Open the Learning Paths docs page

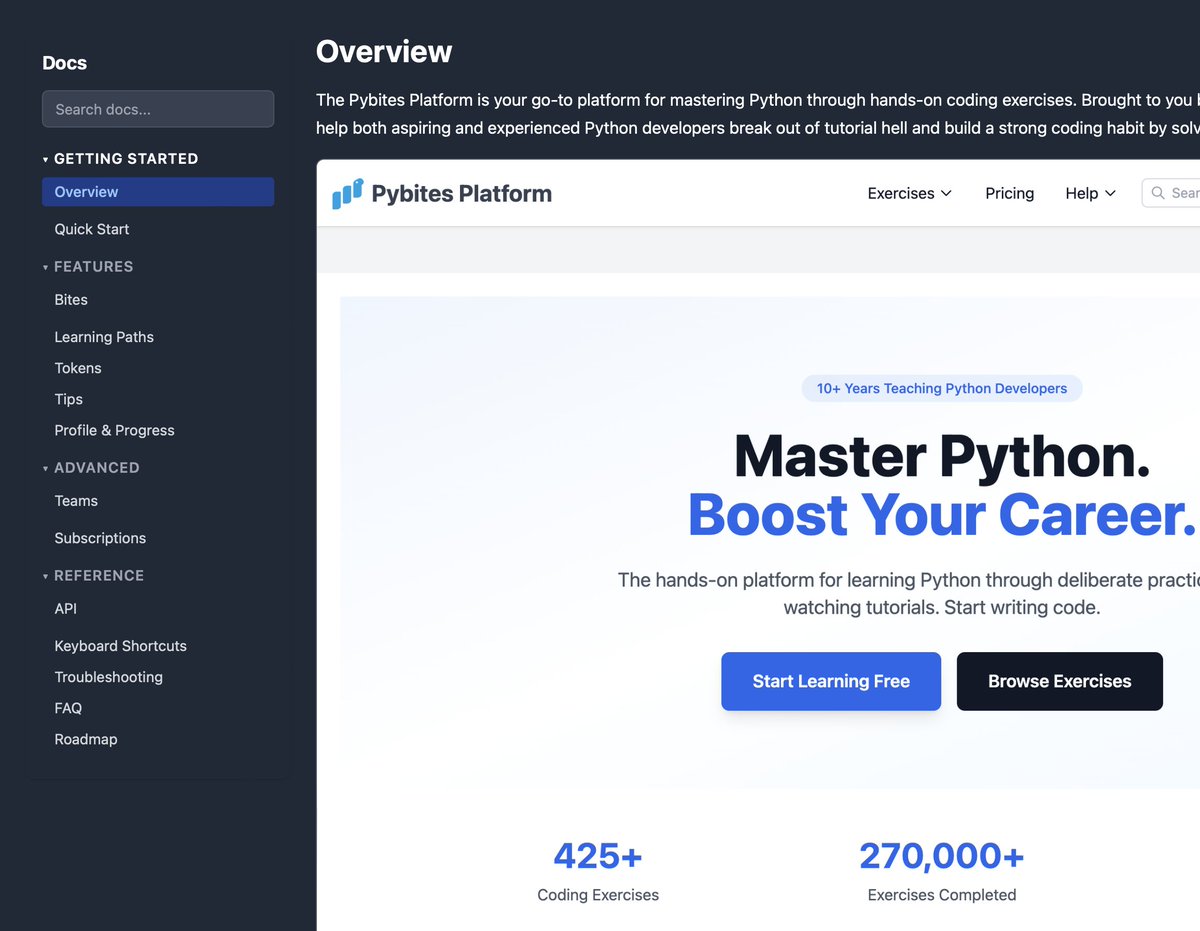104,337
